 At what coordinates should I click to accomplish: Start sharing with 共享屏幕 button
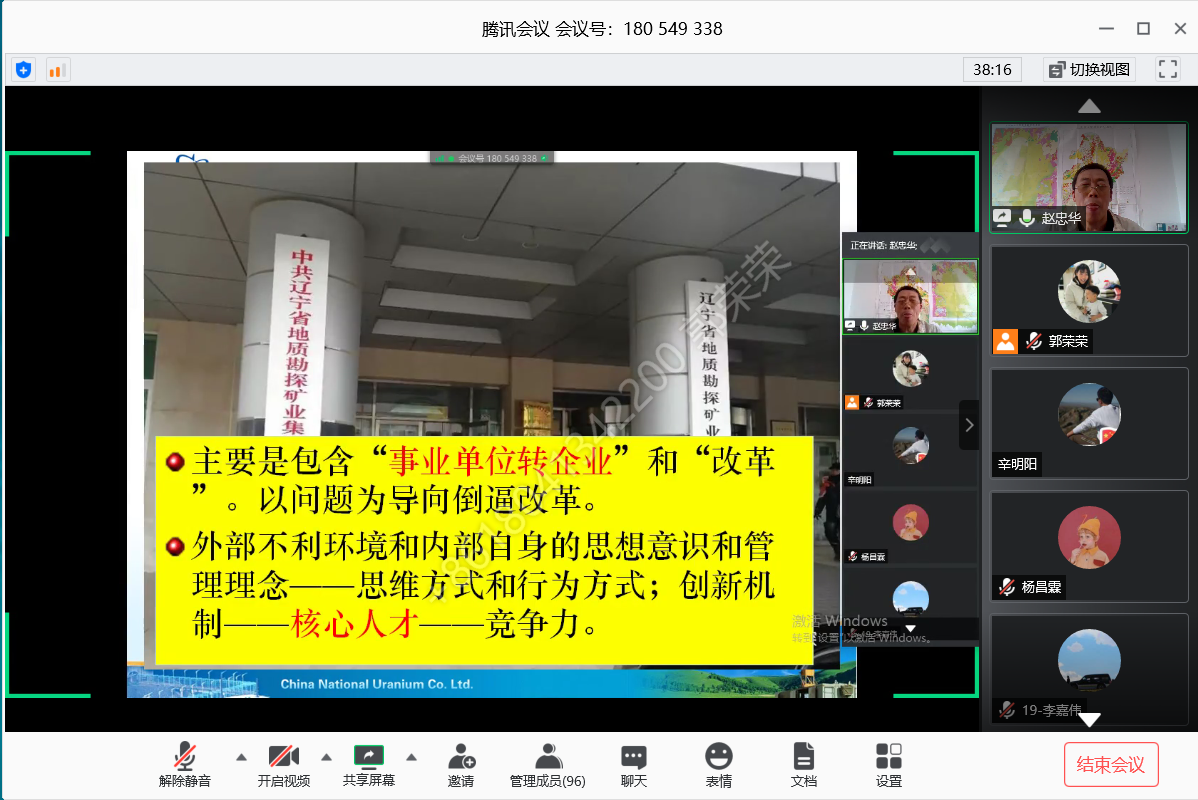coord(369,765)
